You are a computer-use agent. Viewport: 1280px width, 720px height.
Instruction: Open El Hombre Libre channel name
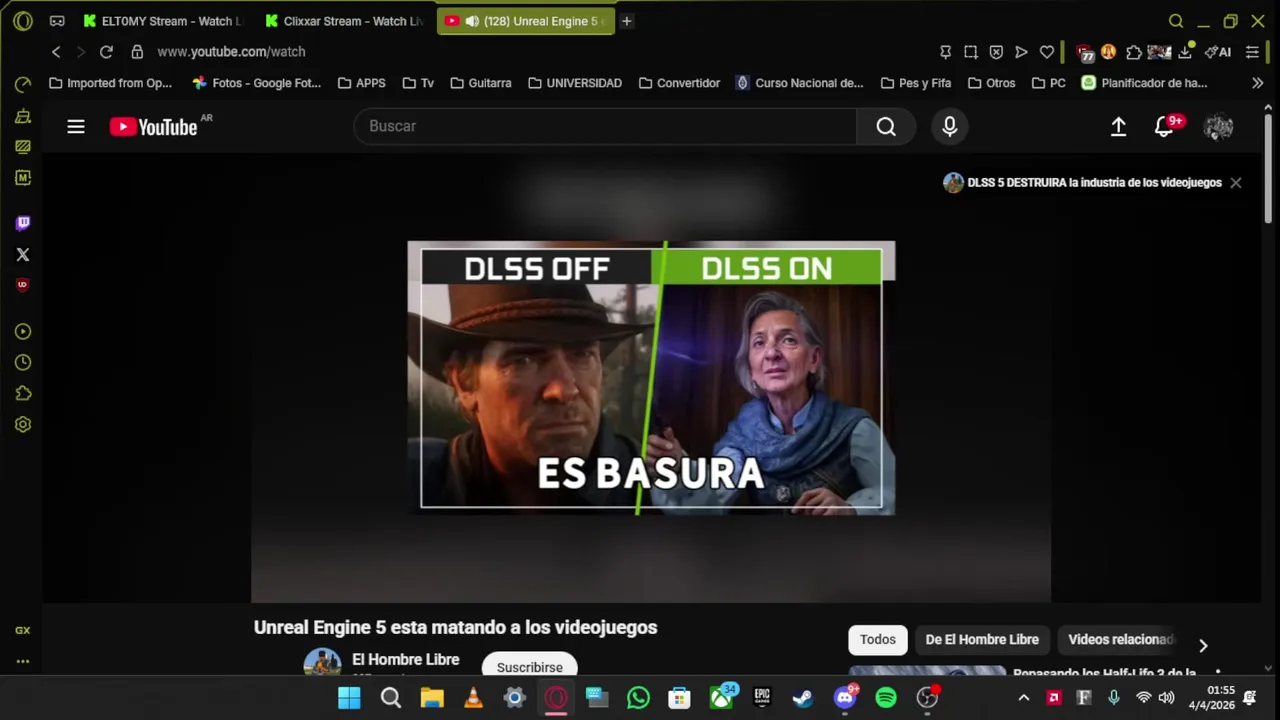tap(405, 660)
